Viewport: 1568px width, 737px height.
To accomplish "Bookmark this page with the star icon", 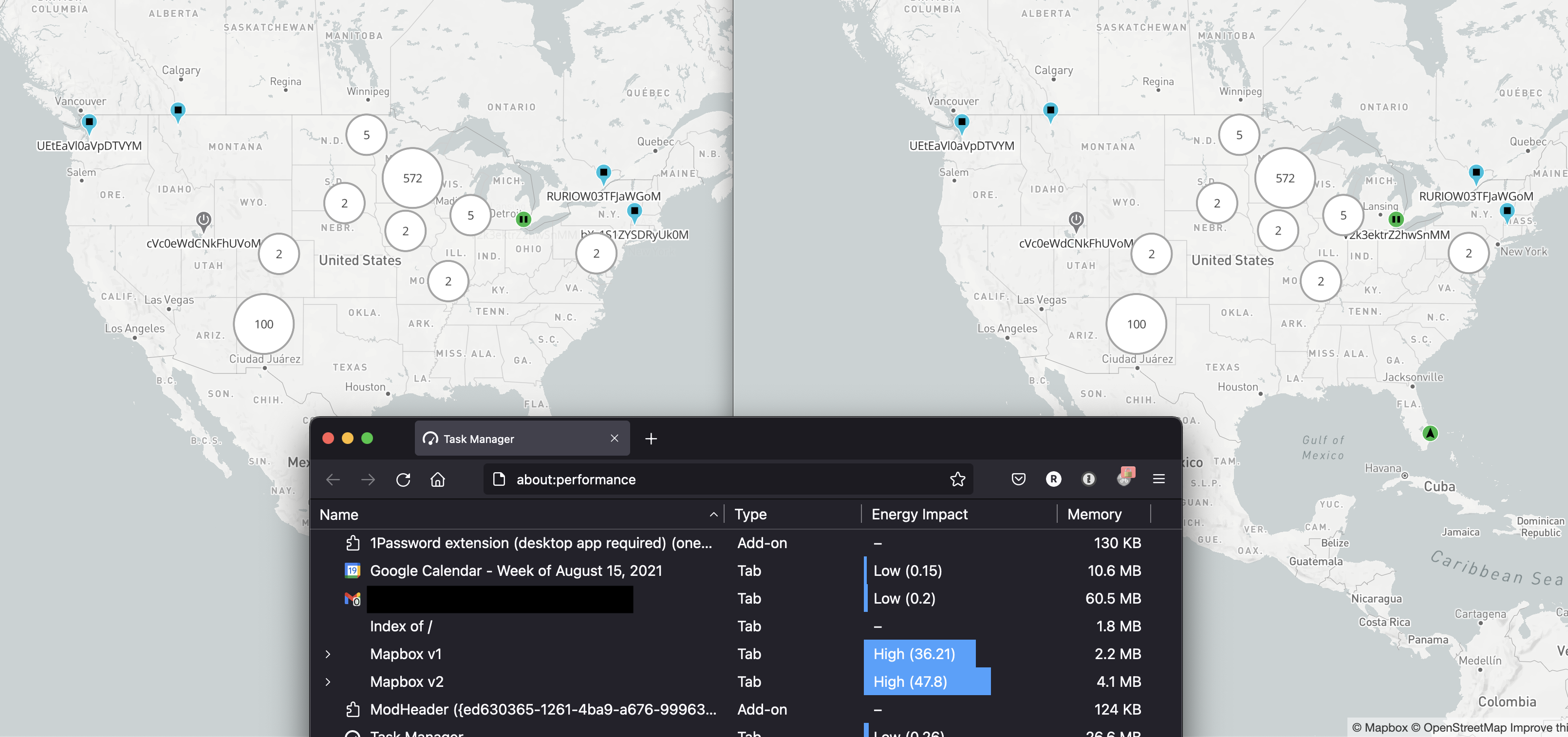I will (957, 479).
